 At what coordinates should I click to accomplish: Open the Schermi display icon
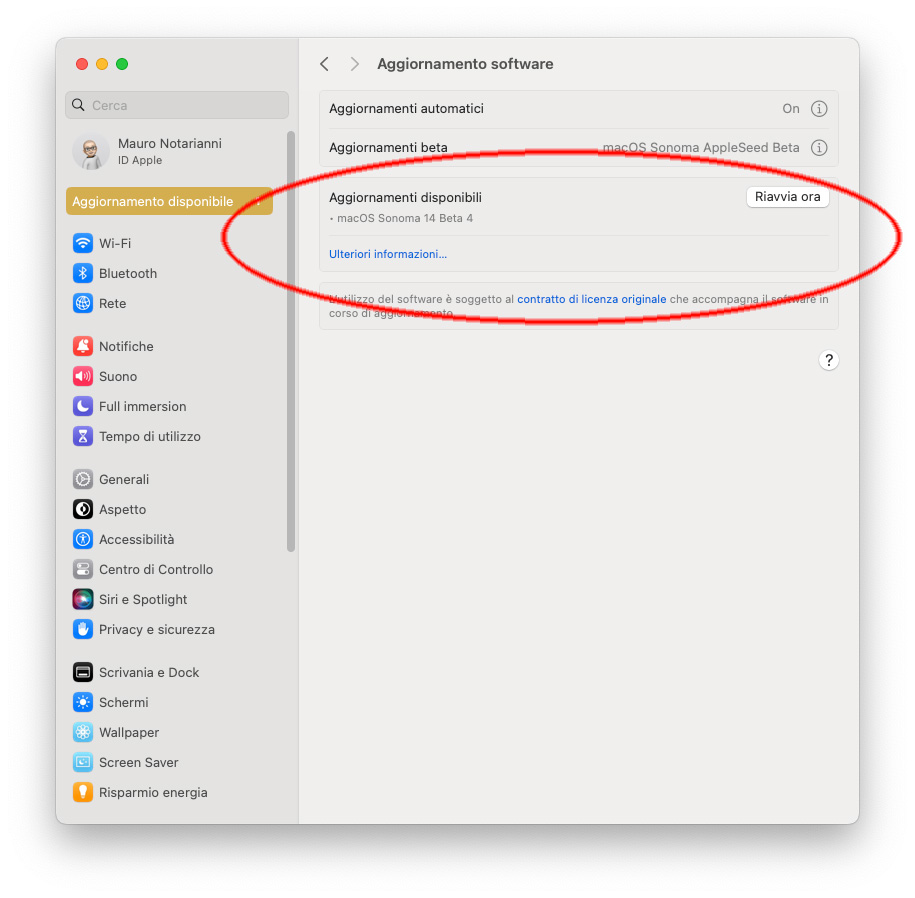click(83, 703)
